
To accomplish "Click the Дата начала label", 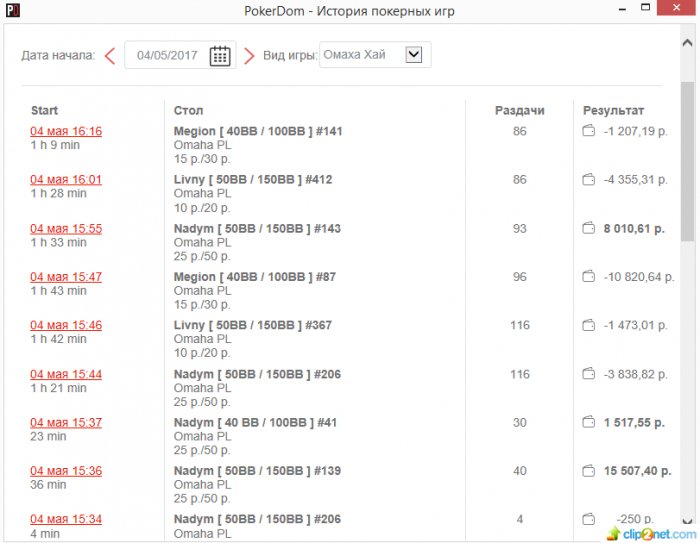I will [x=58, y=56].
